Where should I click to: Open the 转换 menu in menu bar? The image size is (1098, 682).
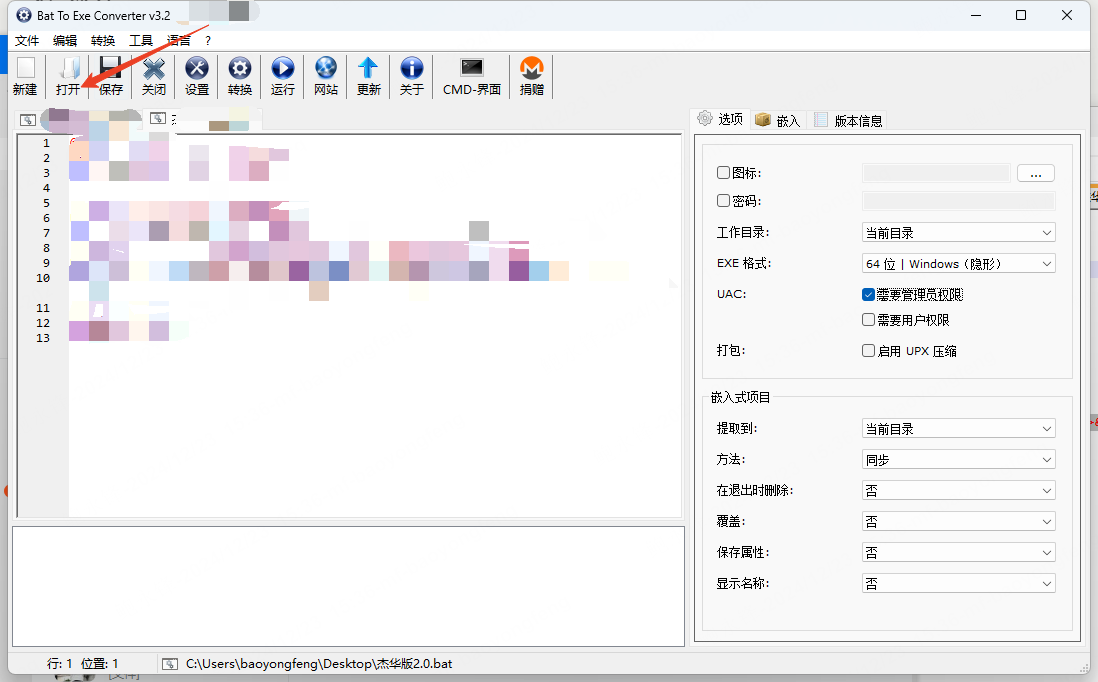click(x=103, y=41)
